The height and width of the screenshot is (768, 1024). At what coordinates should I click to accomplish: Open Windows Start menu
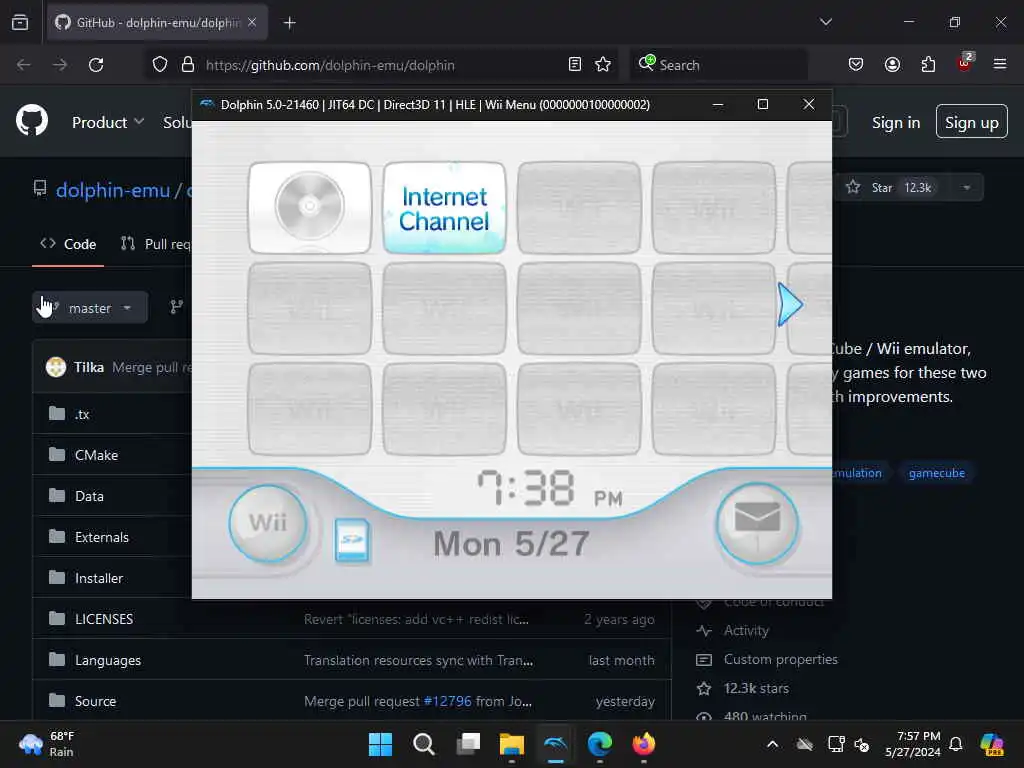click(x=380, y=744)
